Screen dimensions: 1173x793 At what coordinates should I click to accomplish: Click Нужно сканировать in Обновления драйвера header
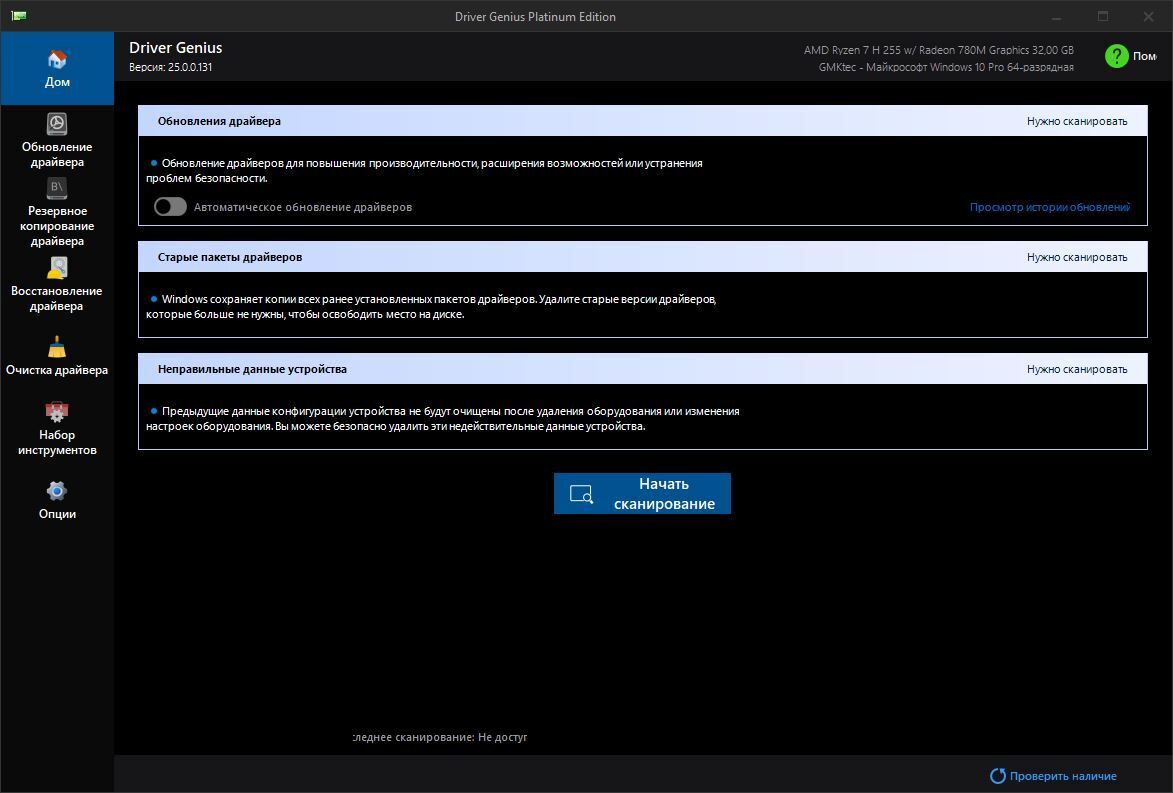[1076, 121]
